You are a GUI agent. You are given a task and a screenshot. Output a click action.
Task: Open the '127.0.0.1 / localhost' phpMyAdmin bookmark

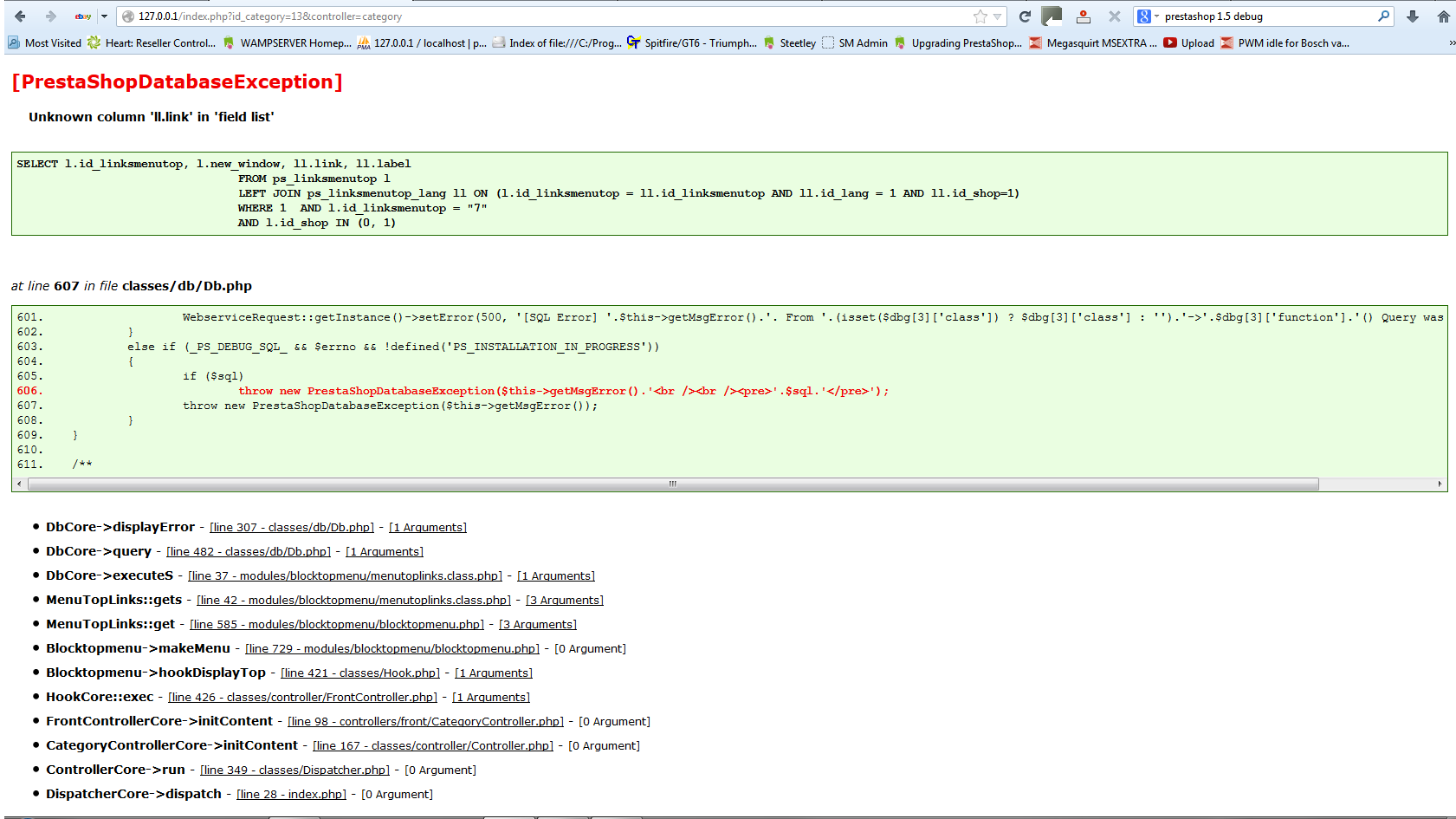pyautogui.click(x=422, y=43)
